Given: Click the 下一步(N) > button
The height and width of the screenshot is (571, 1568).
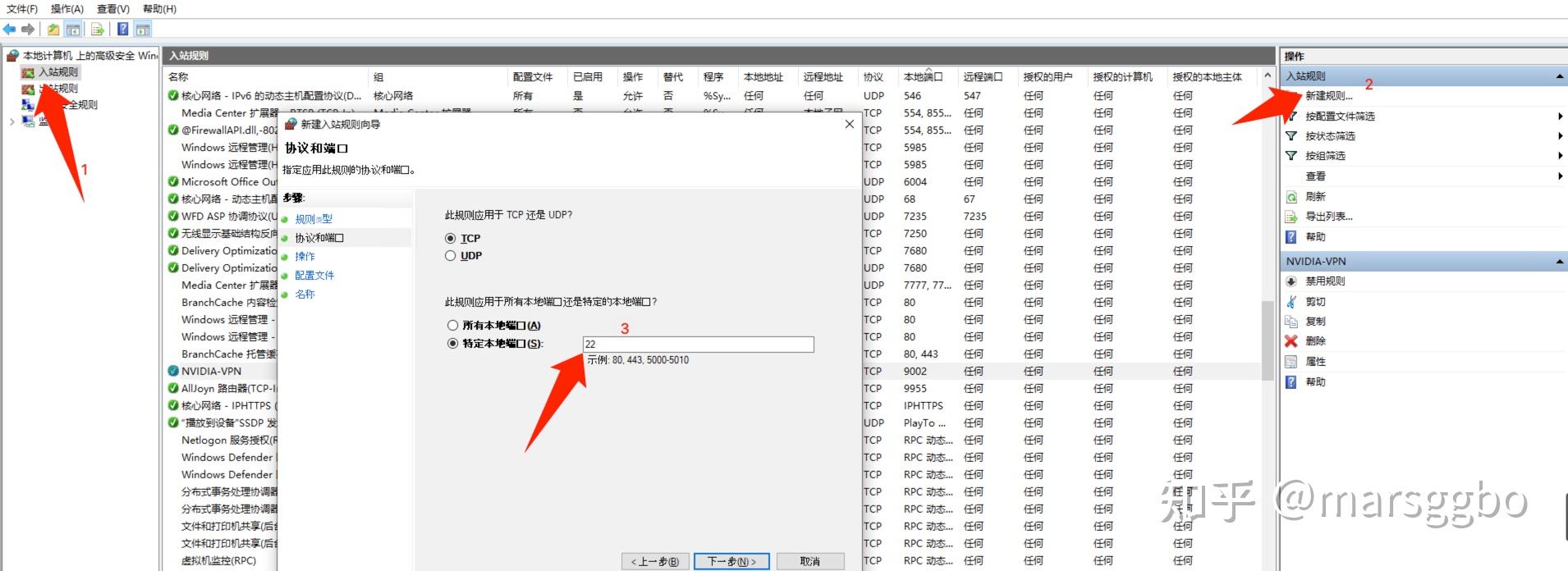Looking at the screenshot, I should point(731,561).
